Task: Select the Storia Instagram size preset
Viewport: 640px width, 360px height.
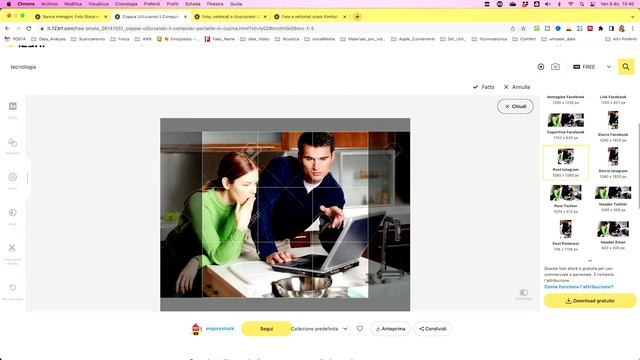Action: [613, 162]
